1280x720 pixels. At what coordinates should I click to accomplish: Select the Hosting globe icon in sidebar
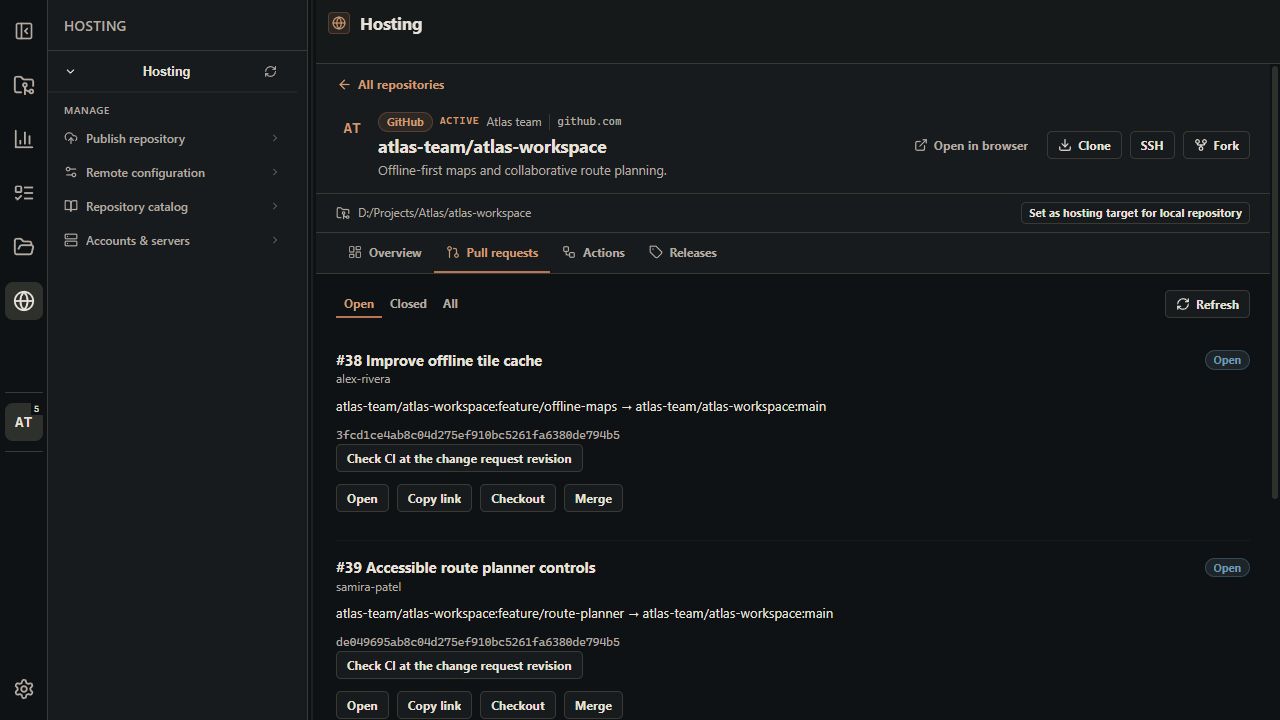click(x=24, y=301)
